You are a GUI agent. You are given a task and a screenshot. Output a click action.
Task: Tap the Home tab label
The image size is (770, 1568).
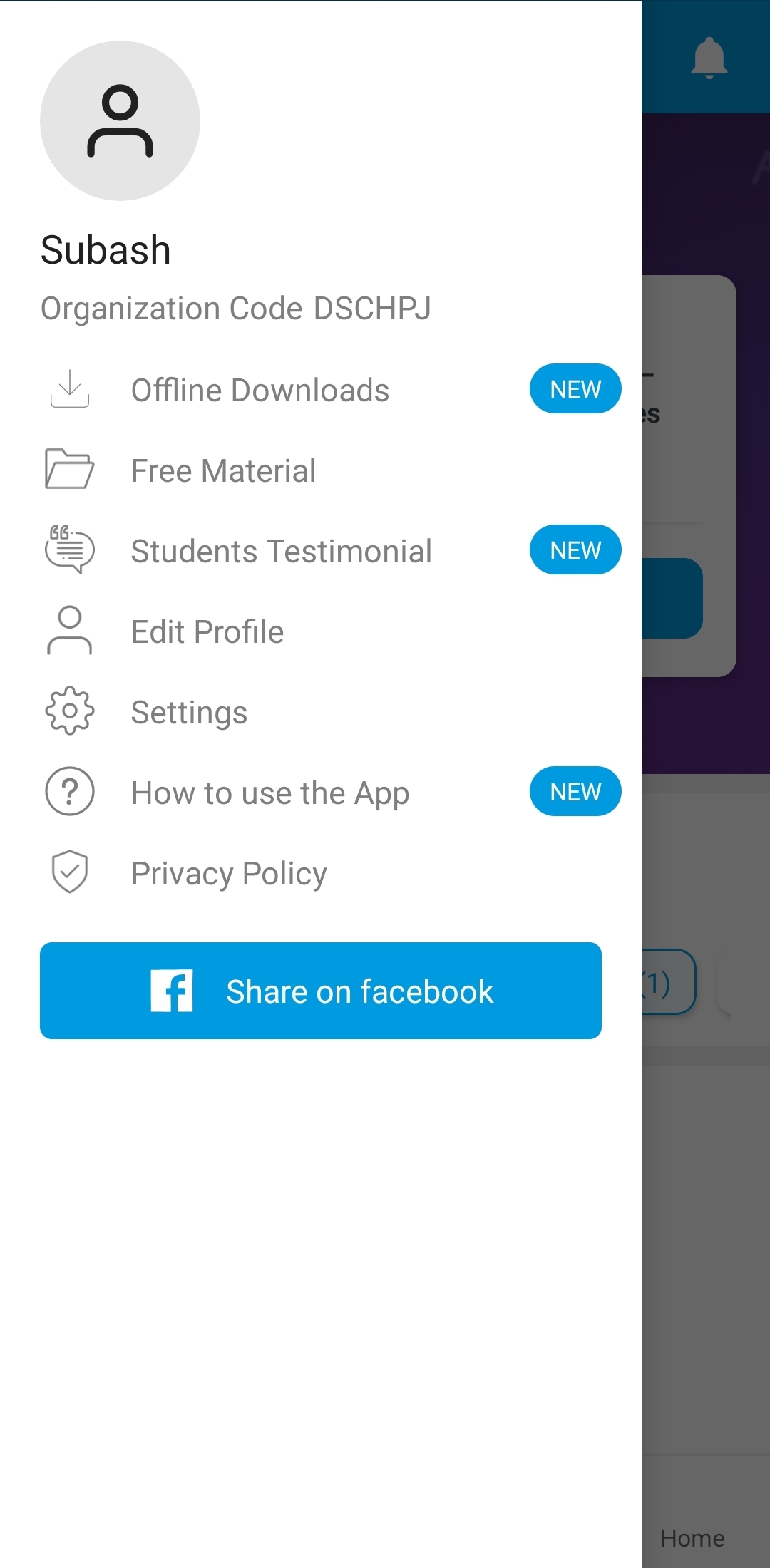[692, 1538]
